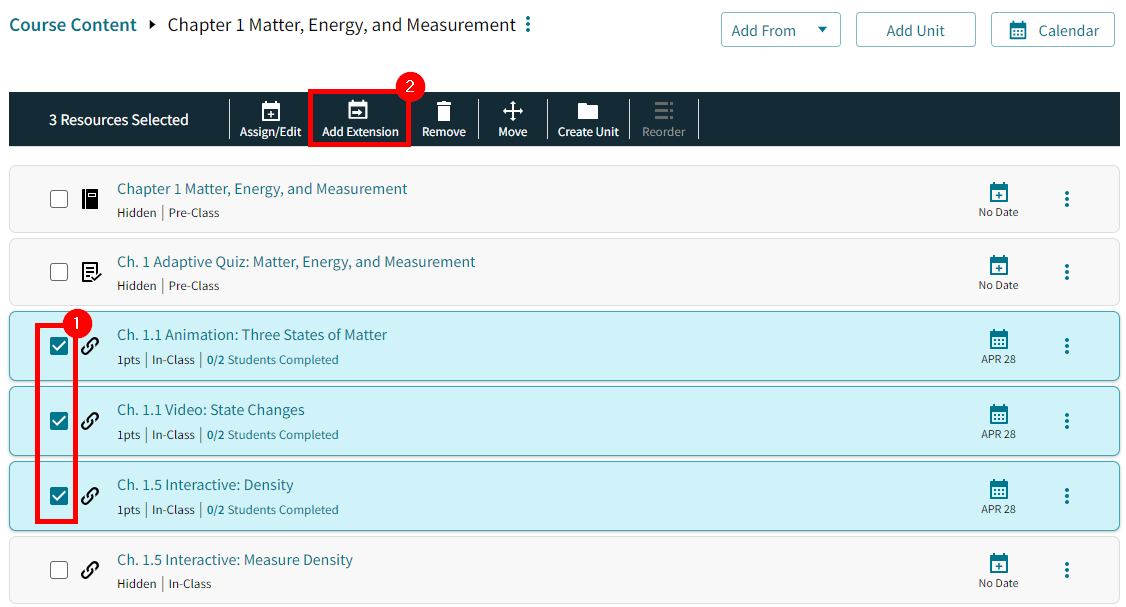1126x607 pixels.
Task: Check the box for Ch. 1 Adaptive Quiz
Action: click(x=58, y=271)
